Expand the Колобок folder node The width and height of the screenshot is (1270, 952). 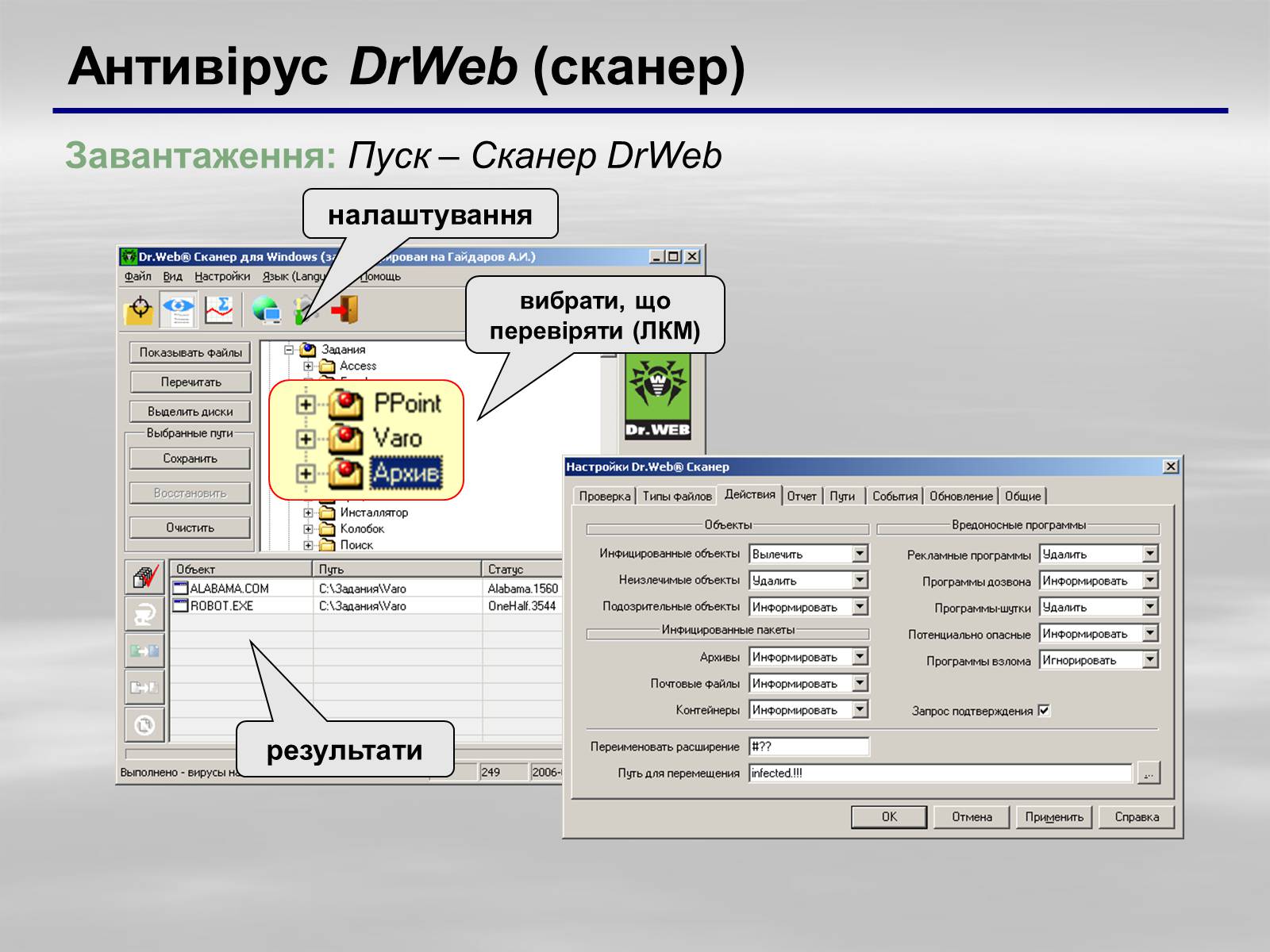coord(308,529)
